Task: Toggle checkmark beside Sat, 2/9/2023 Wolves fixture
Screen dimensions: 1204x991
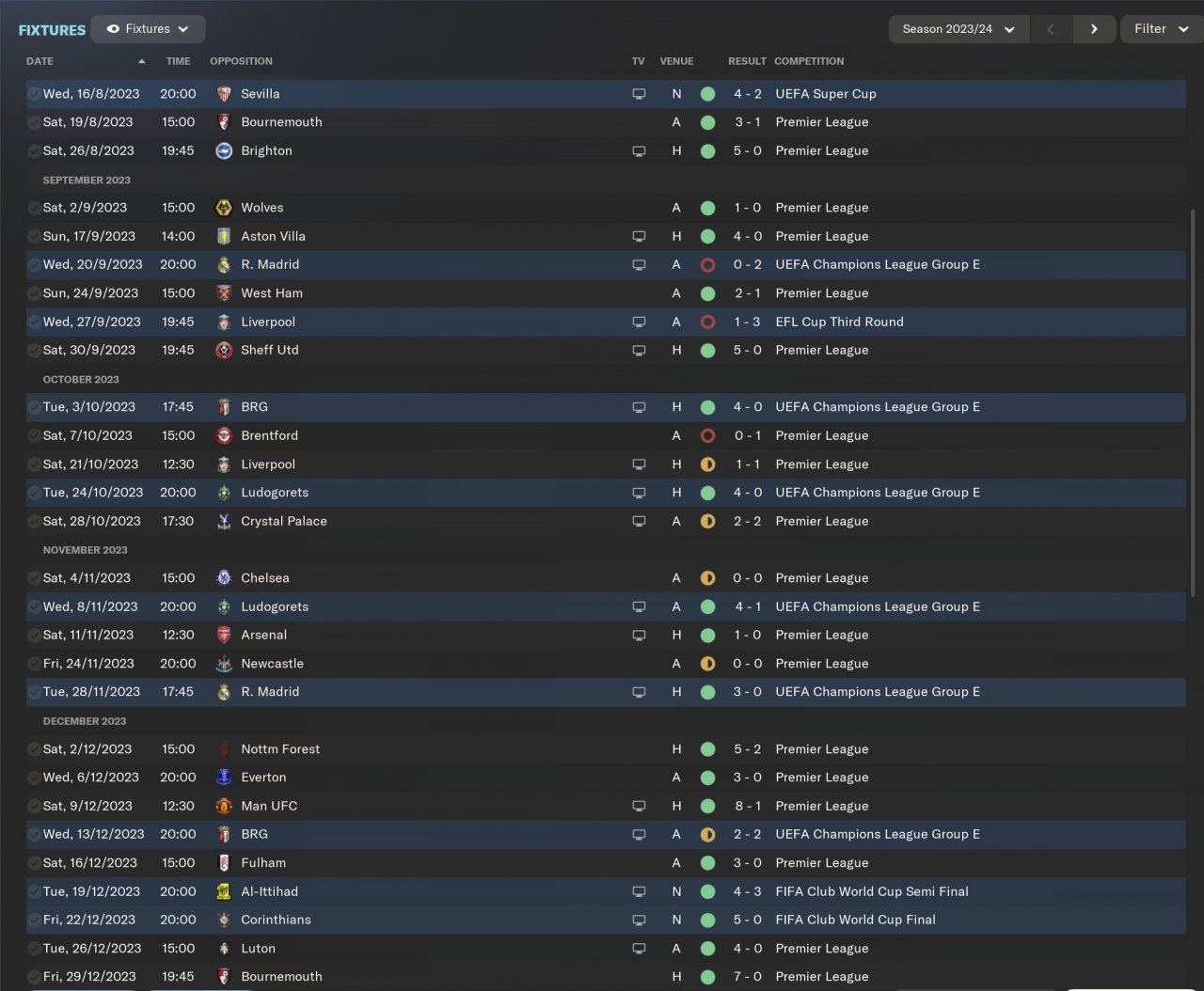Action: click(x=34, y=208)
